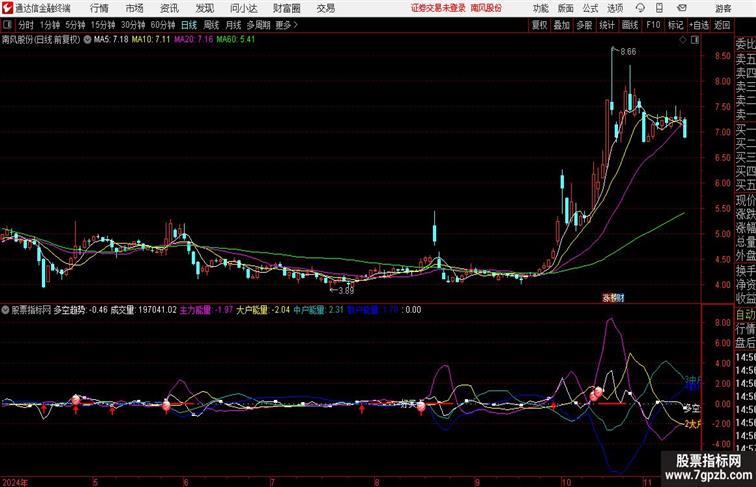Click the 证券交易未登录 login link
Viewport: 756px width, 487px height.
click(438, 8)
